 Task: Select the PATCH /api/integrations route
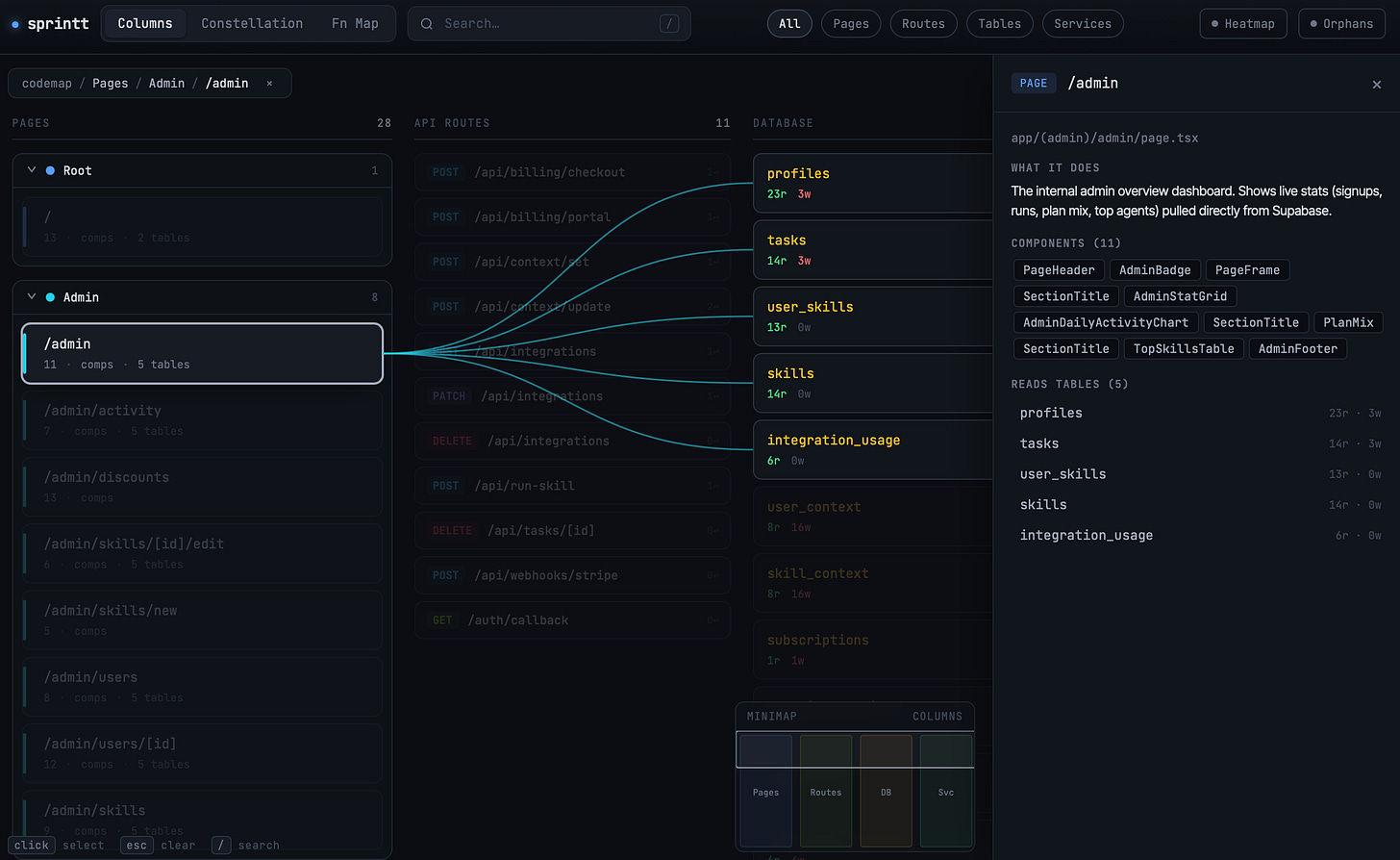click(x=572, y=396)
